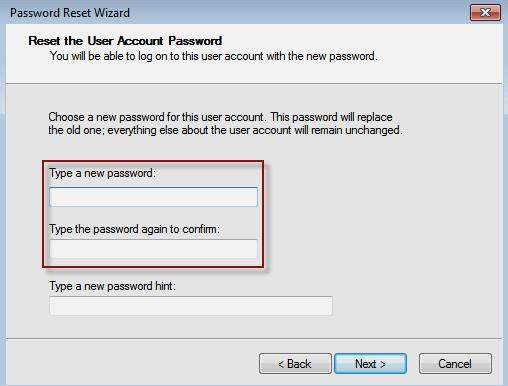This screenshot has height=386, width=508.
Task: Click the Type the password again label
Action: [135, 229]
